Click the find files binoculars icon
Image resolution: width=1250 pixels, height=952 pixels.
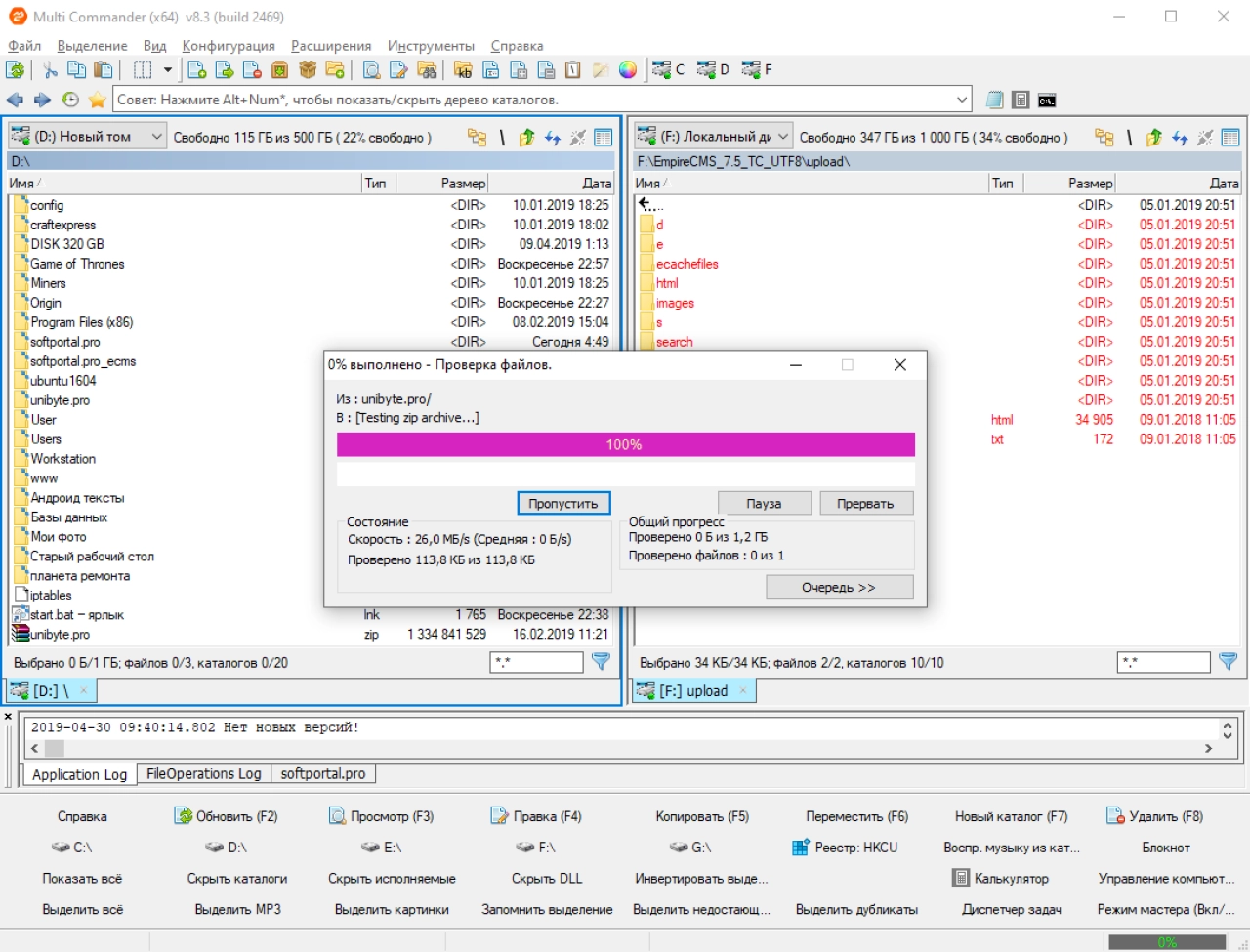pos(426,69)
